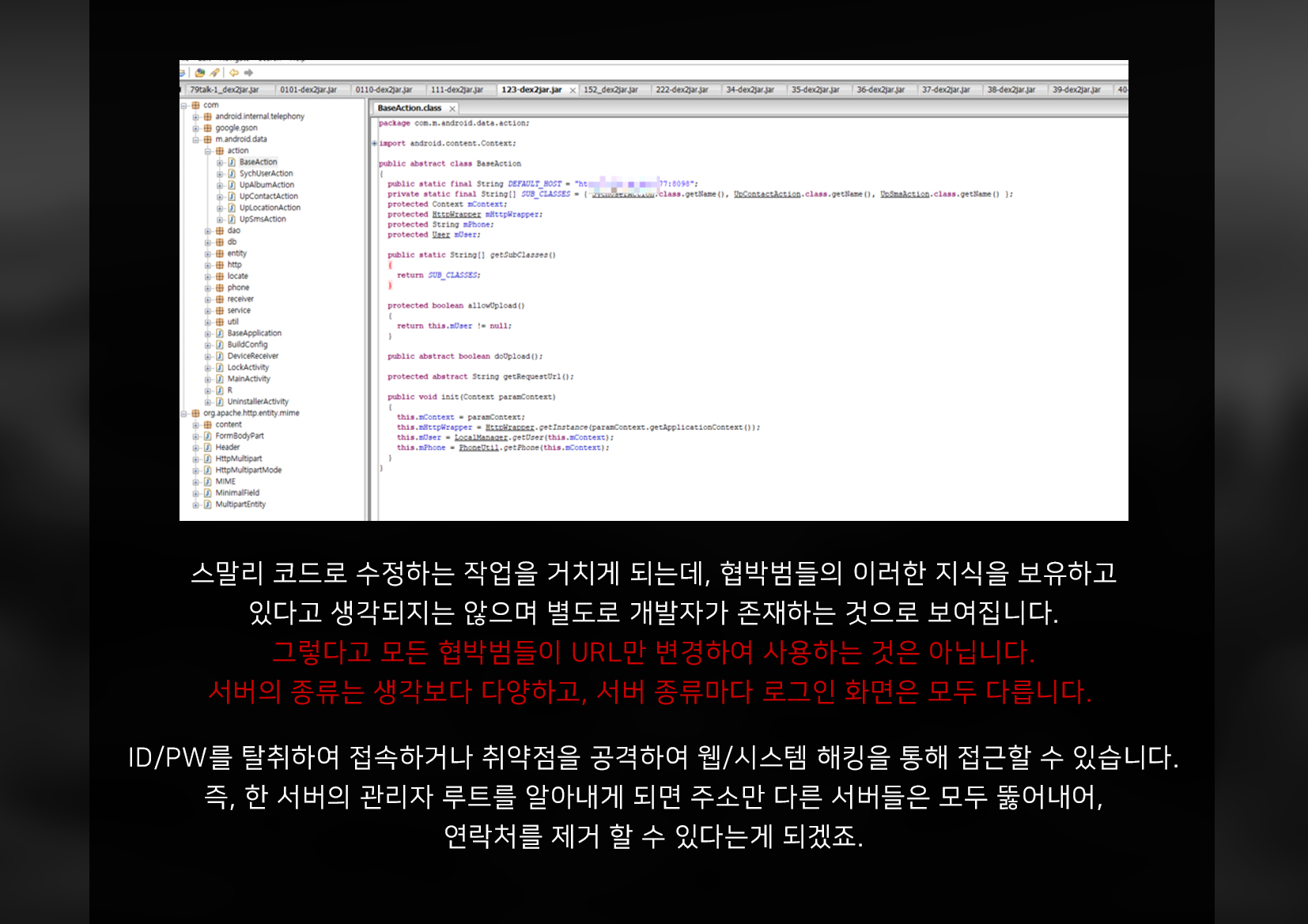Viewport: 1308px width, 924px height.
Task: Click the Forward navigation arrow
Action: pos(248,73)
